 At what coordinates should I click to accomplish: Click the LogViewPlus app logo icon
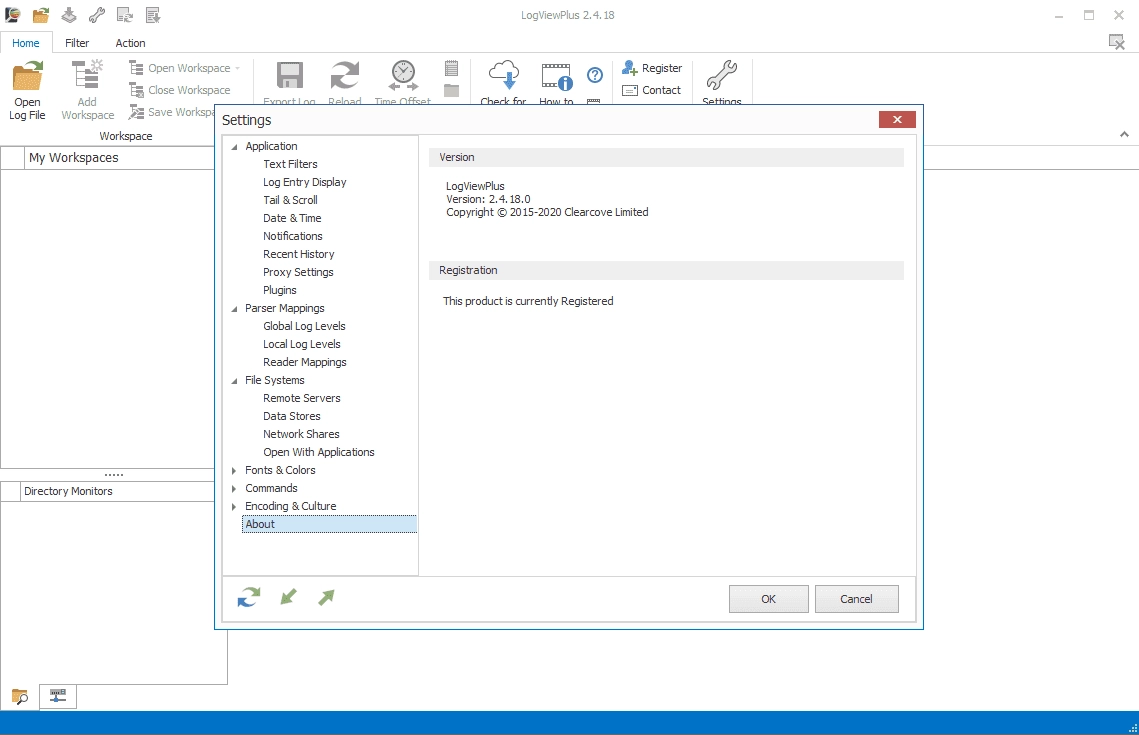tap(12, 15)
